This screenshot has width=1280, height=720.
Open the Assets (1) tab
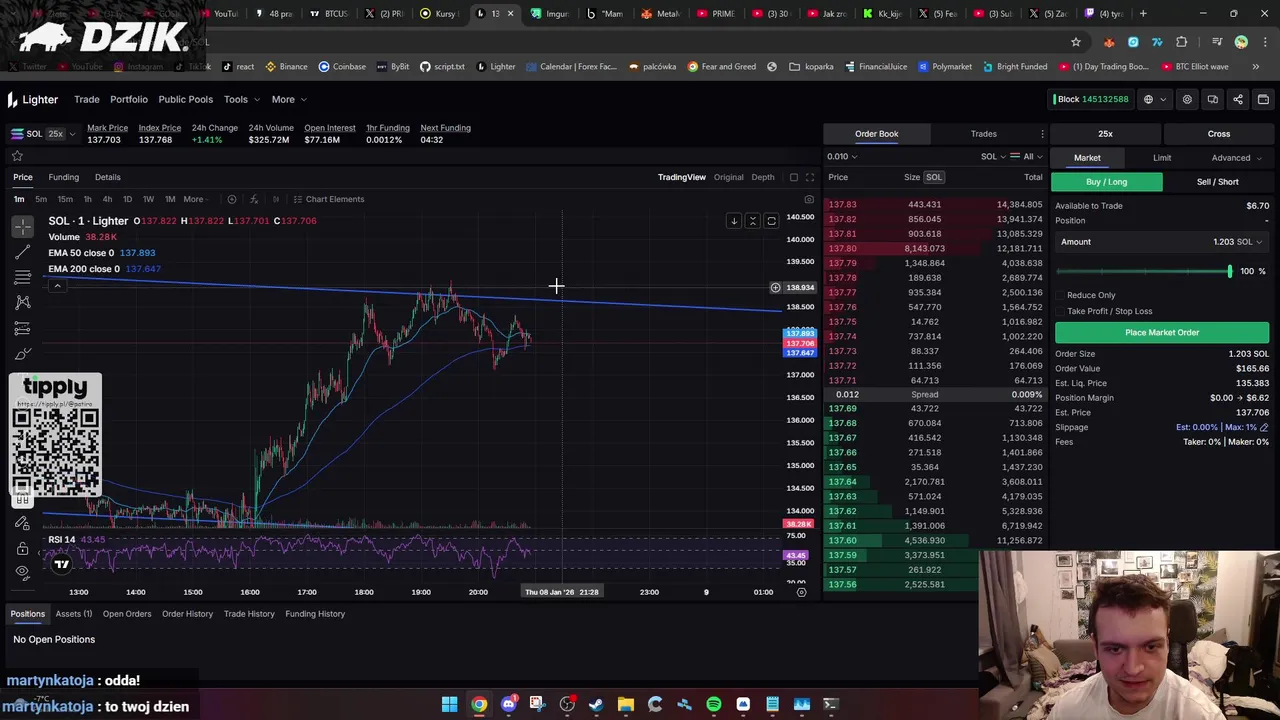[74, 614]
